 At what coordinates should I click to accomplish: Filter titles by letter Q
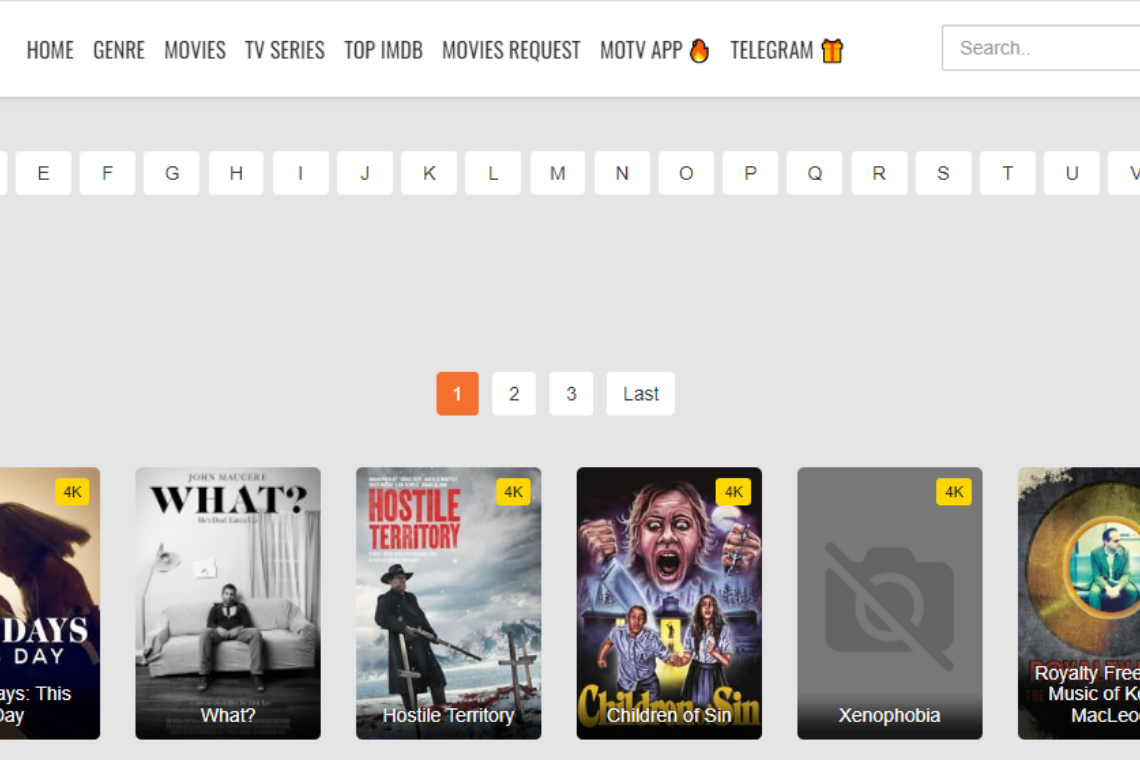point(815,173)
